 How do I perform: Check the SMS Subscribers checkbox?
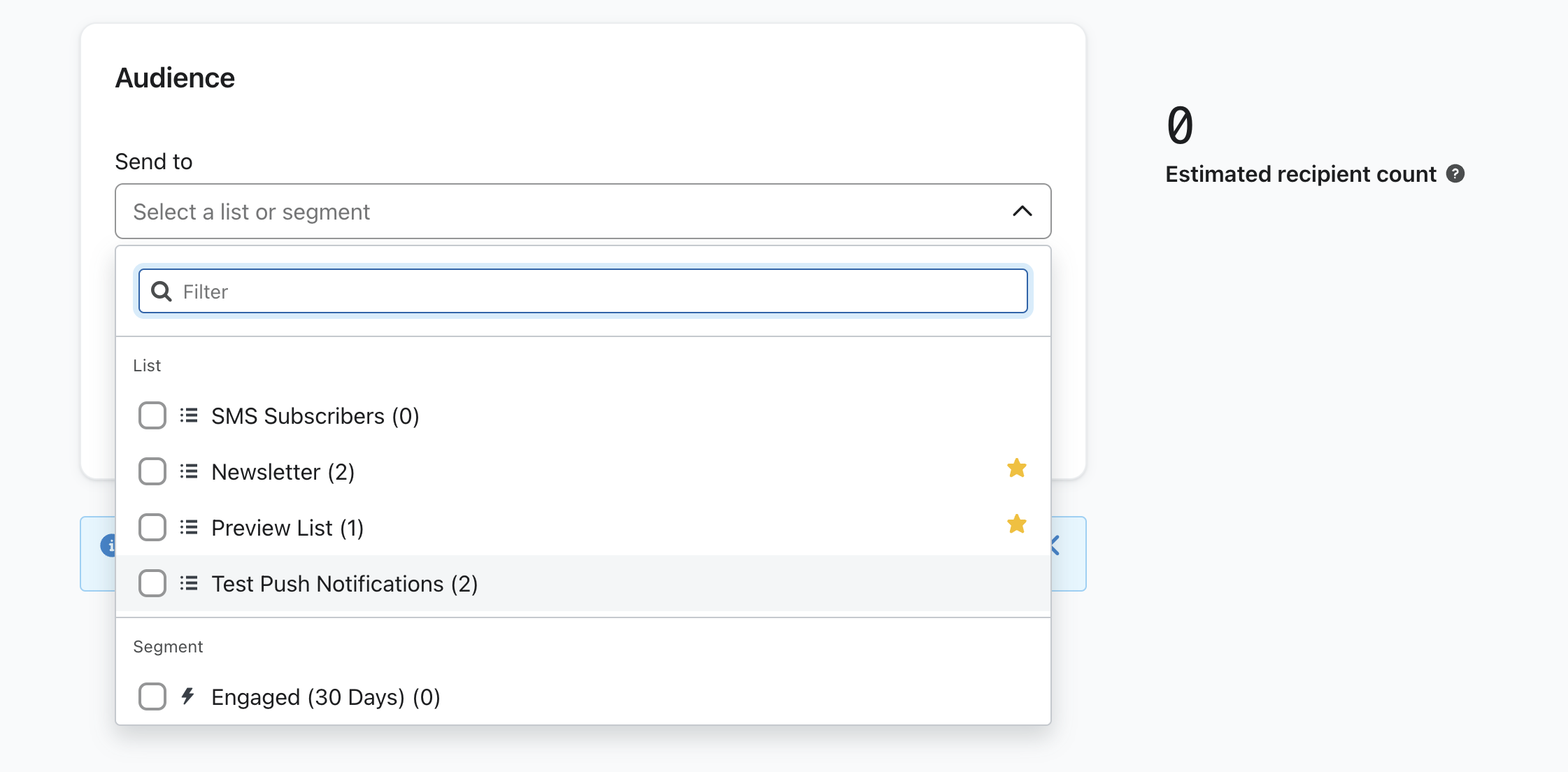pyautogui.click(x=152, y=416)
